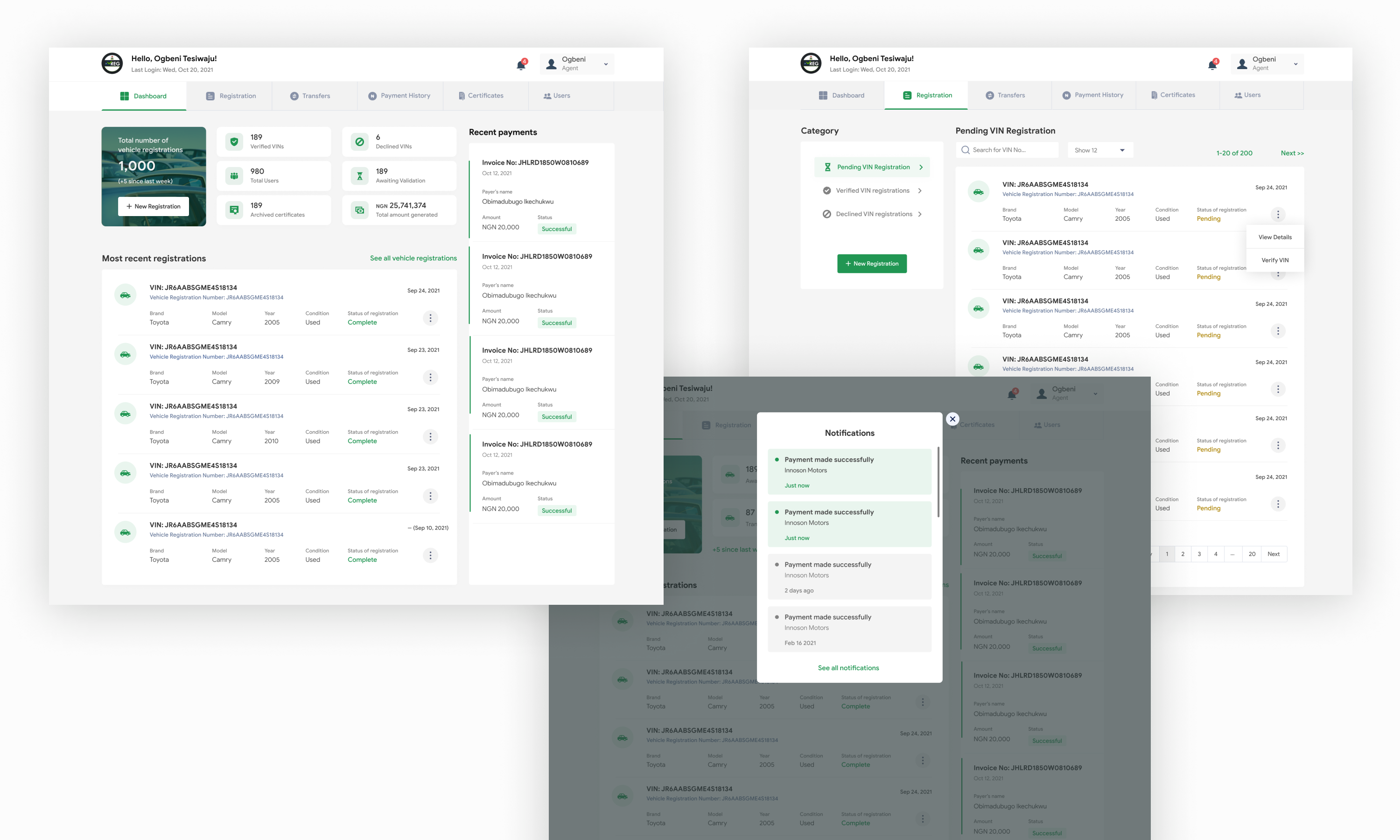Click Awaiting Validation hourglass icon

[360, 176]
